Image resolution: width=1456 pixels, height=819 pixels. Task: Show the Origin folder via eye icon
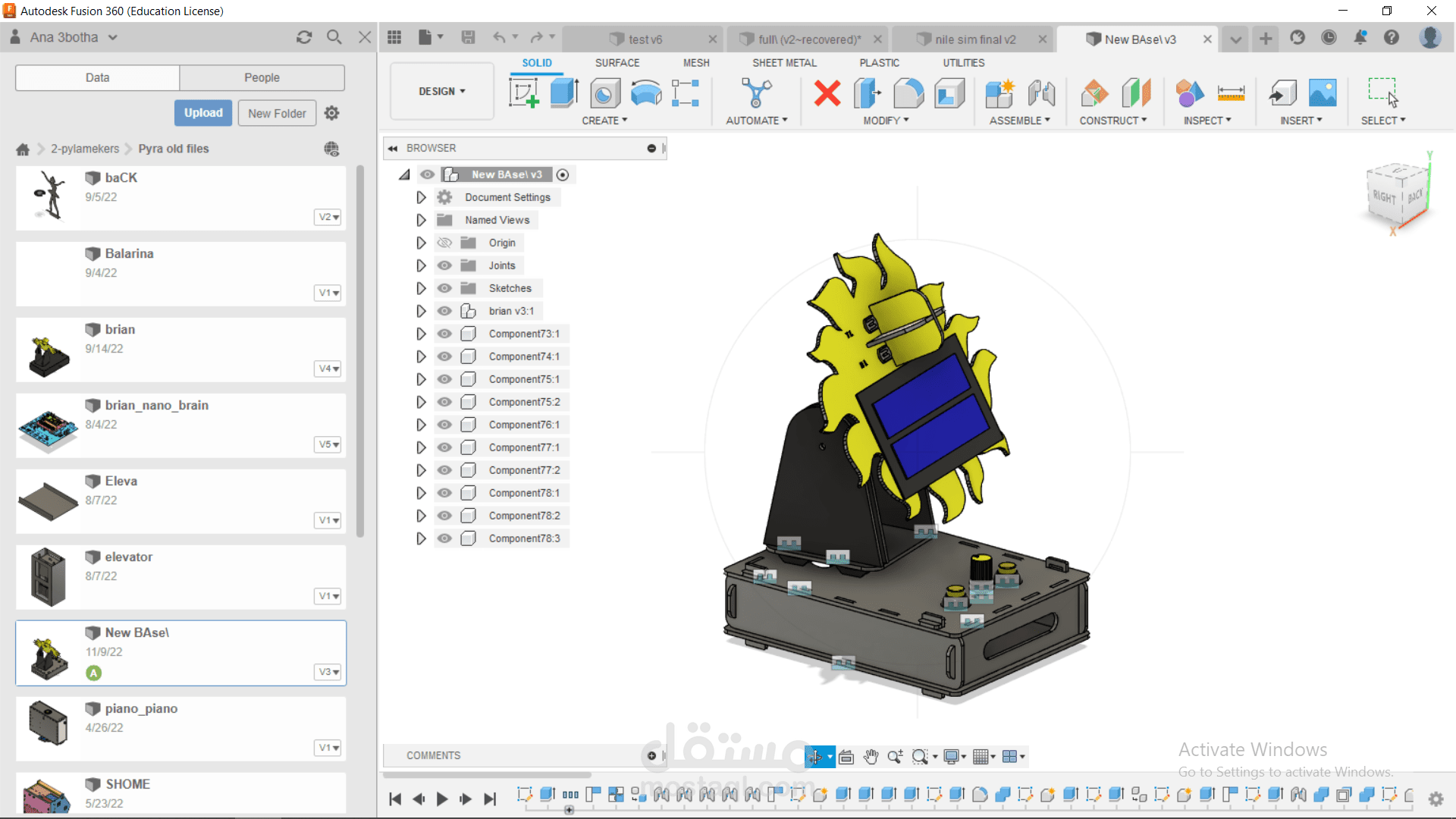(x=445, y=243)
